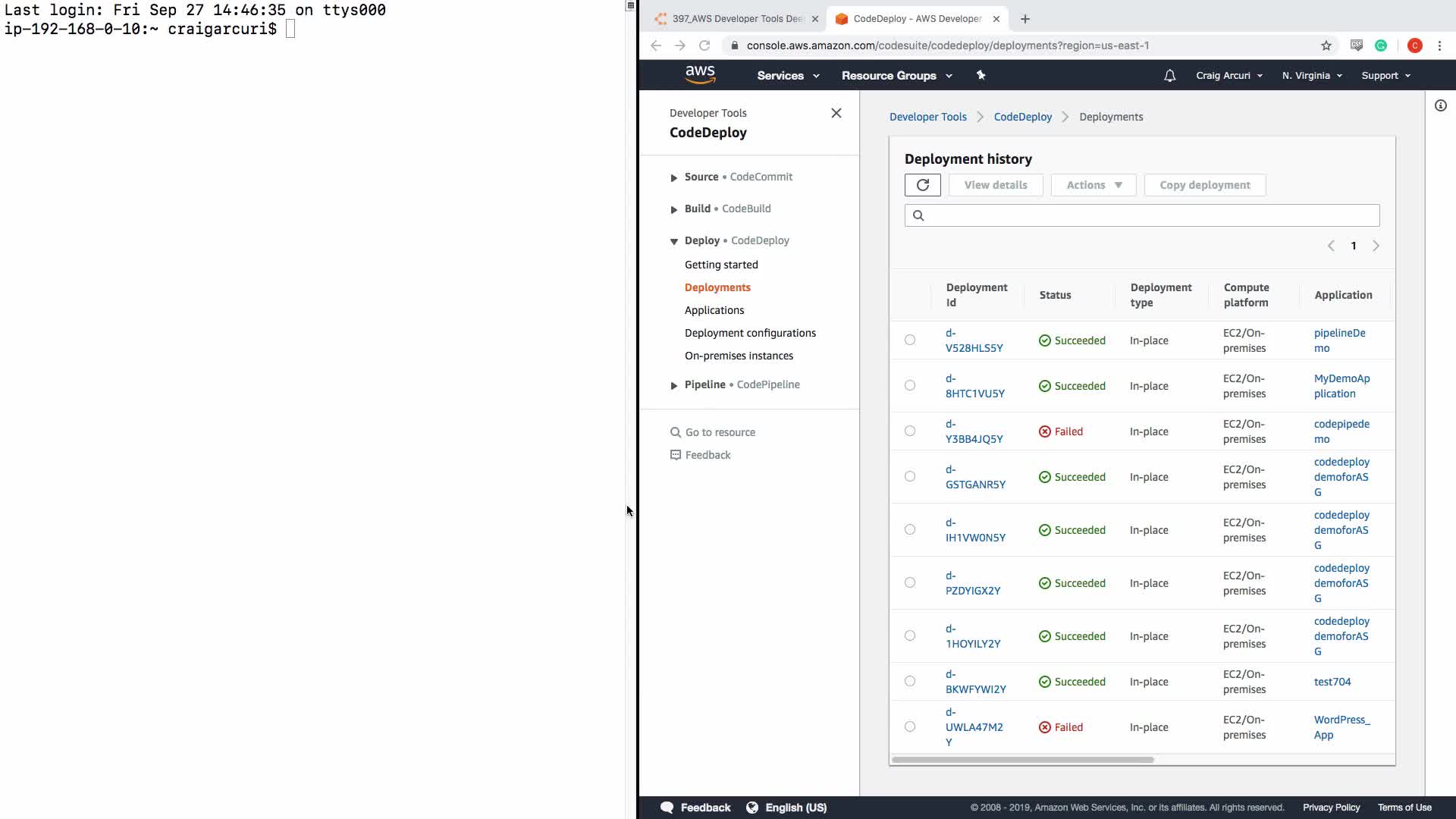Open the Actions dropdown
Viewport: 1456px width, 819px height.
click(x=1093, y=185)
